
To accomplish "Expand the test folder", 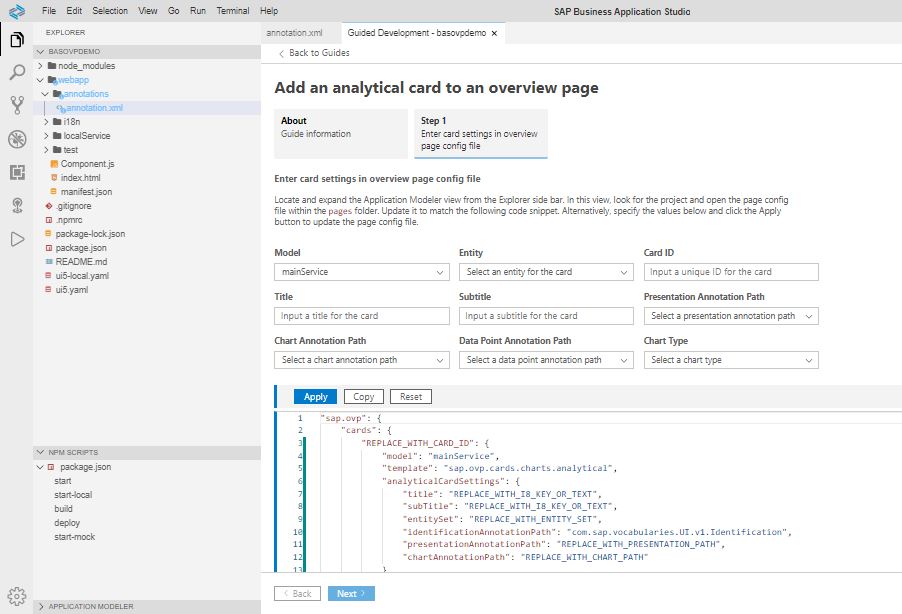I will [x=46, y=150].
